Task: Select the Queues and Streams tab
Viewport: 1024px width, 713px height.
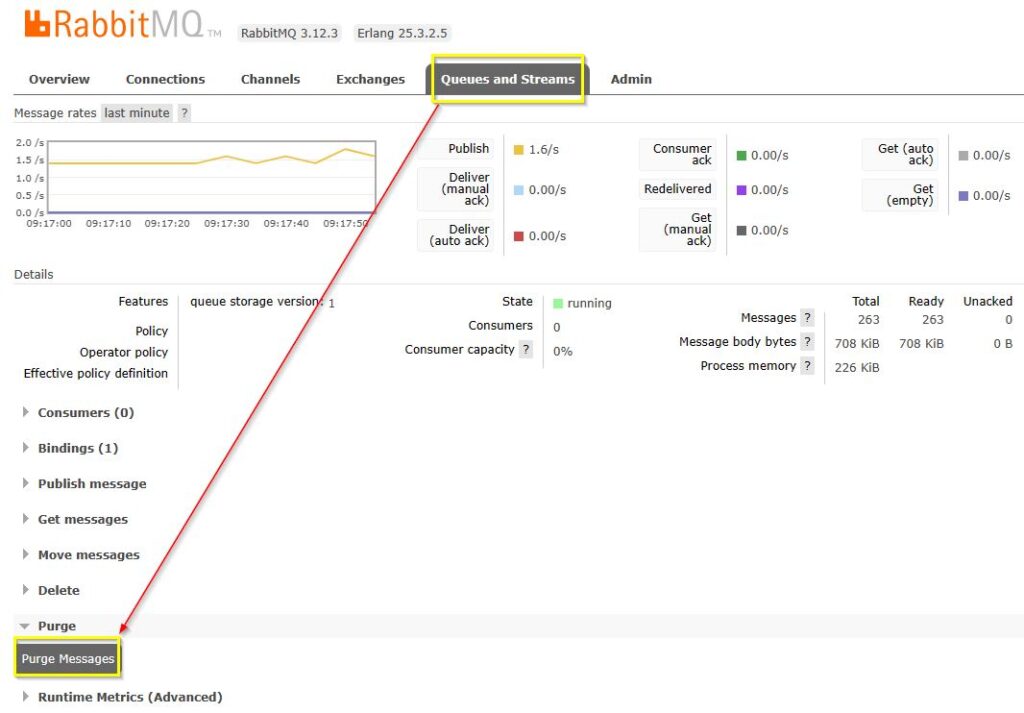Action: point(507,79)
